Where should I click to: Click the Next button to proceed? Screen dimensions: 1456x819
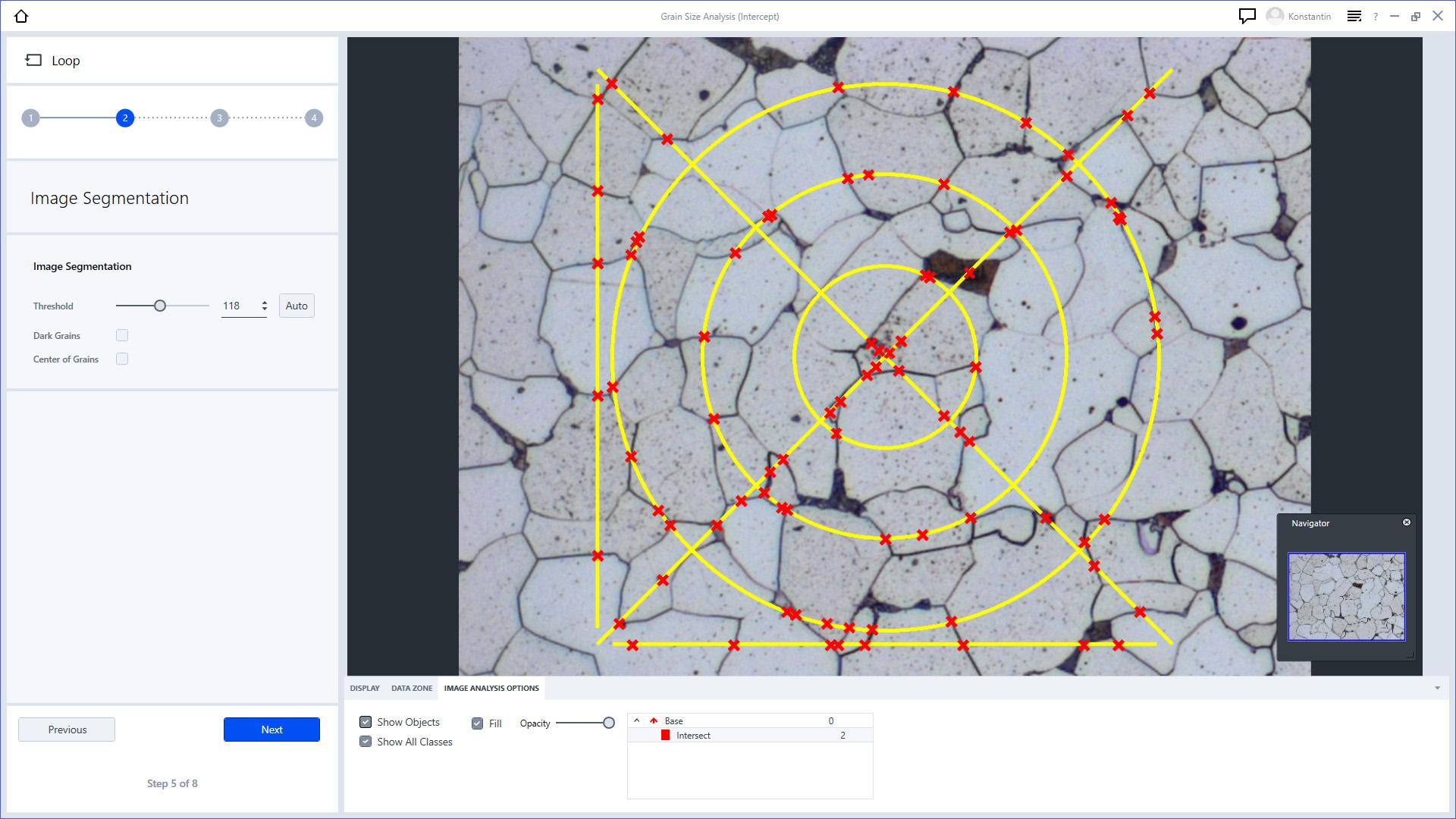(x=271, y=729)
